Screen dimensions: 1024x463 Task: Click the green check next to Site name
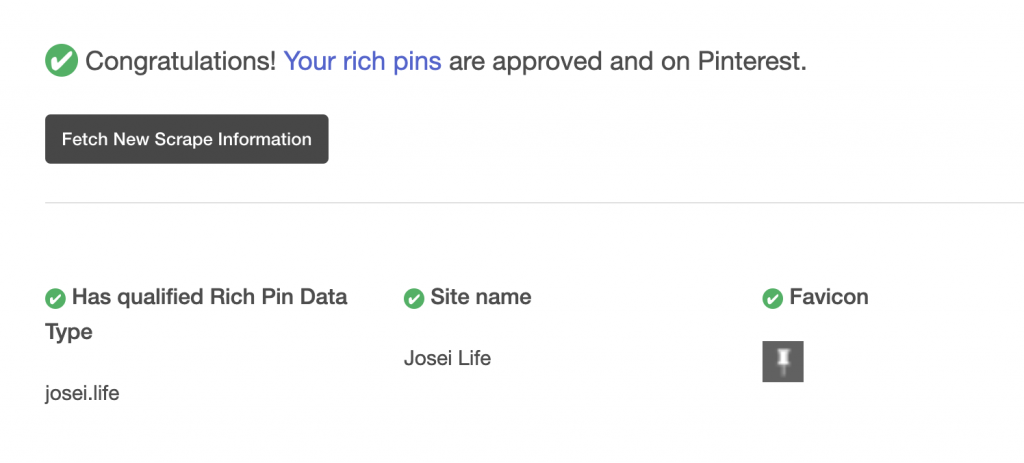coord(414,298)
